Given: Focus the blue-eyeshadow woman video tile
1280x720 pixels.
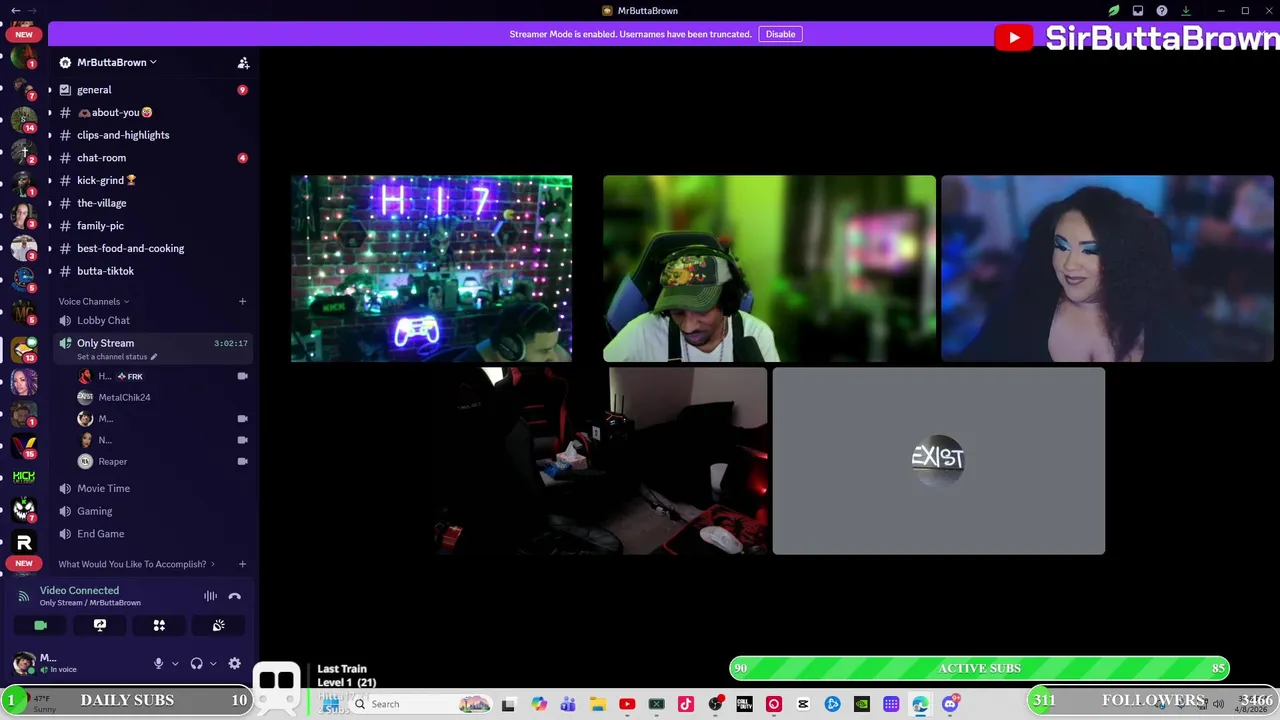Looking at the screenshot, I should point(1107,268).
